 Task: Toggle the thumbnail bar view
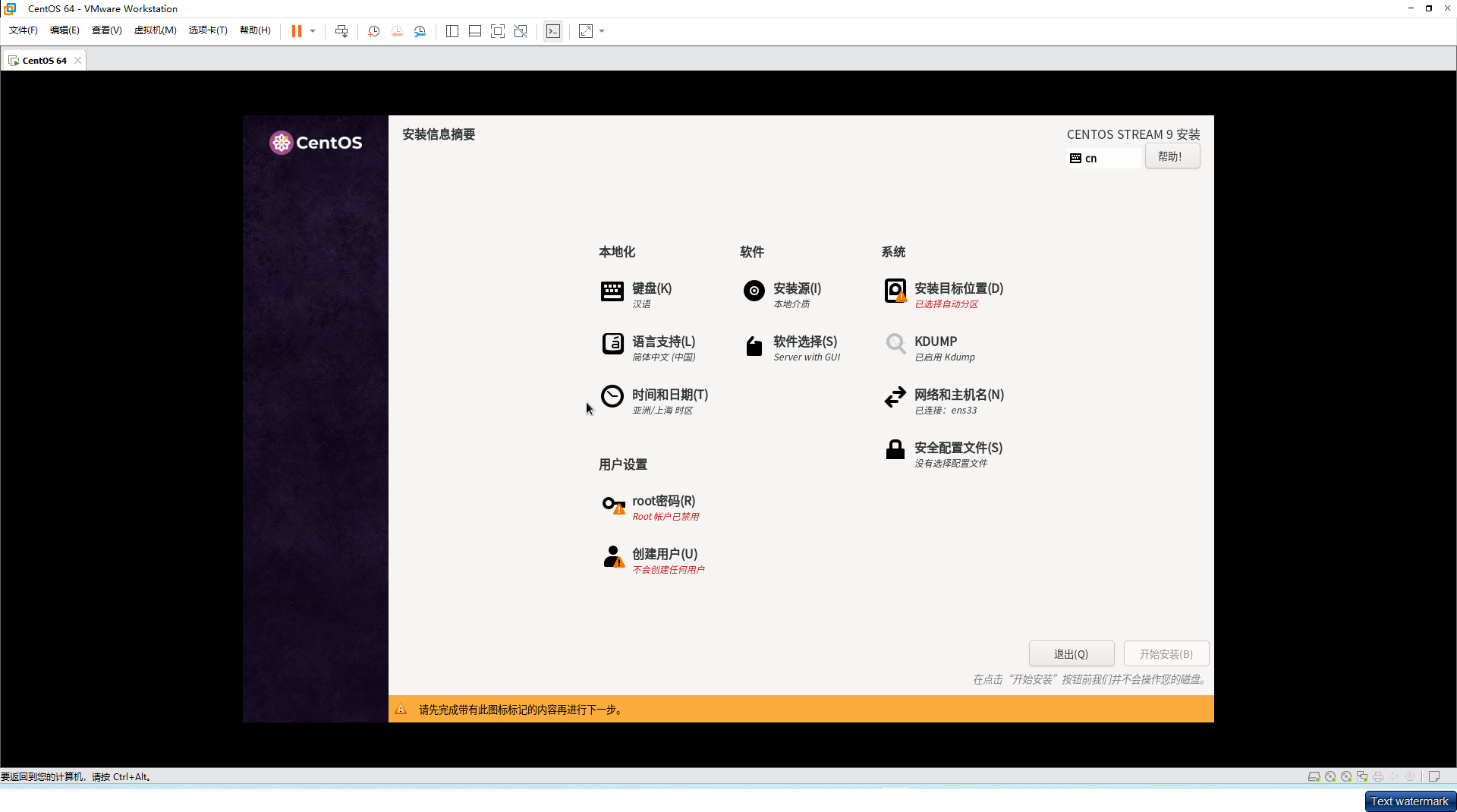[x=475, y=31]
